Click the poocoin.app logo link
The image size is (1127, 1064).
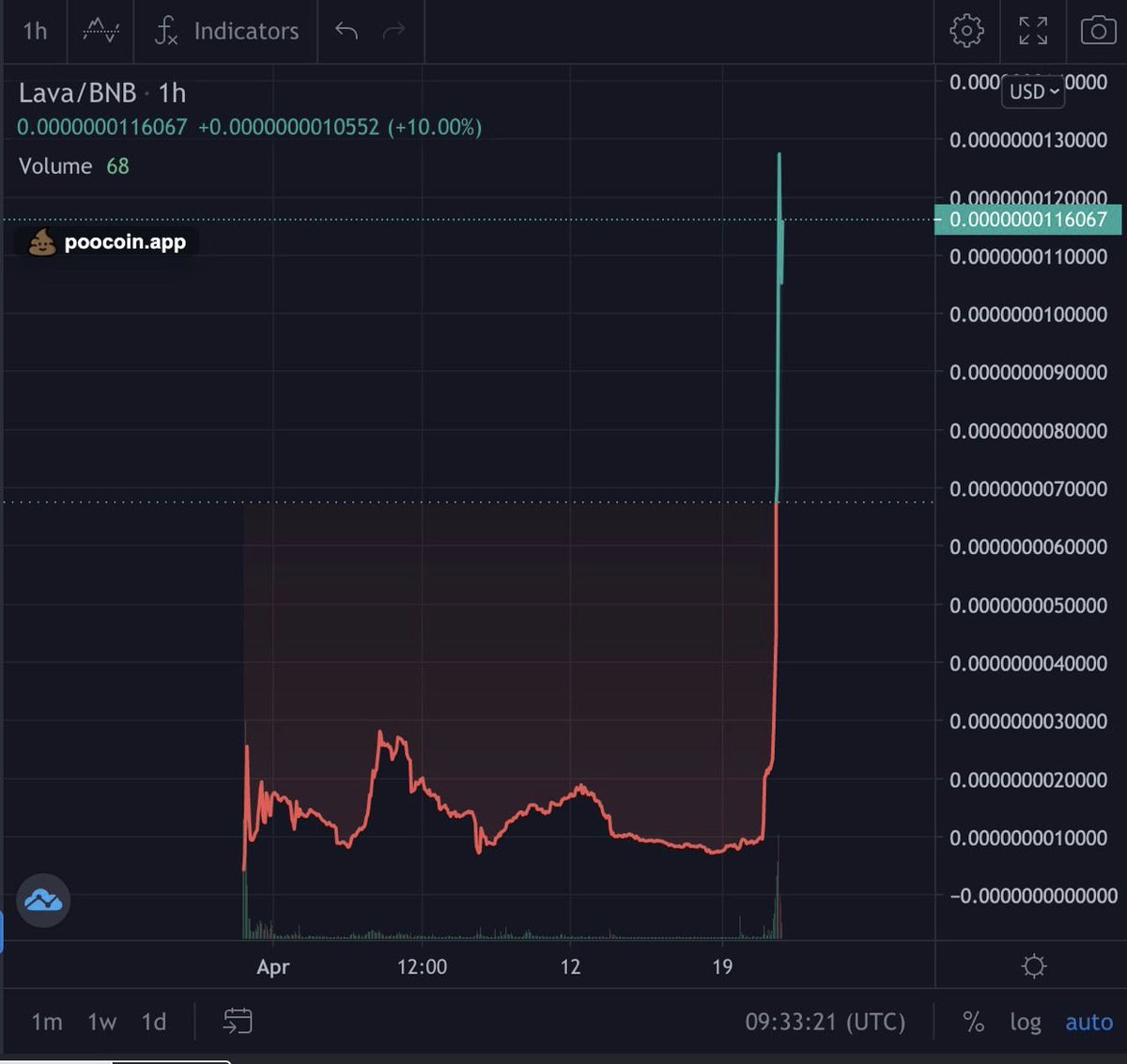[x=108, y=242]
